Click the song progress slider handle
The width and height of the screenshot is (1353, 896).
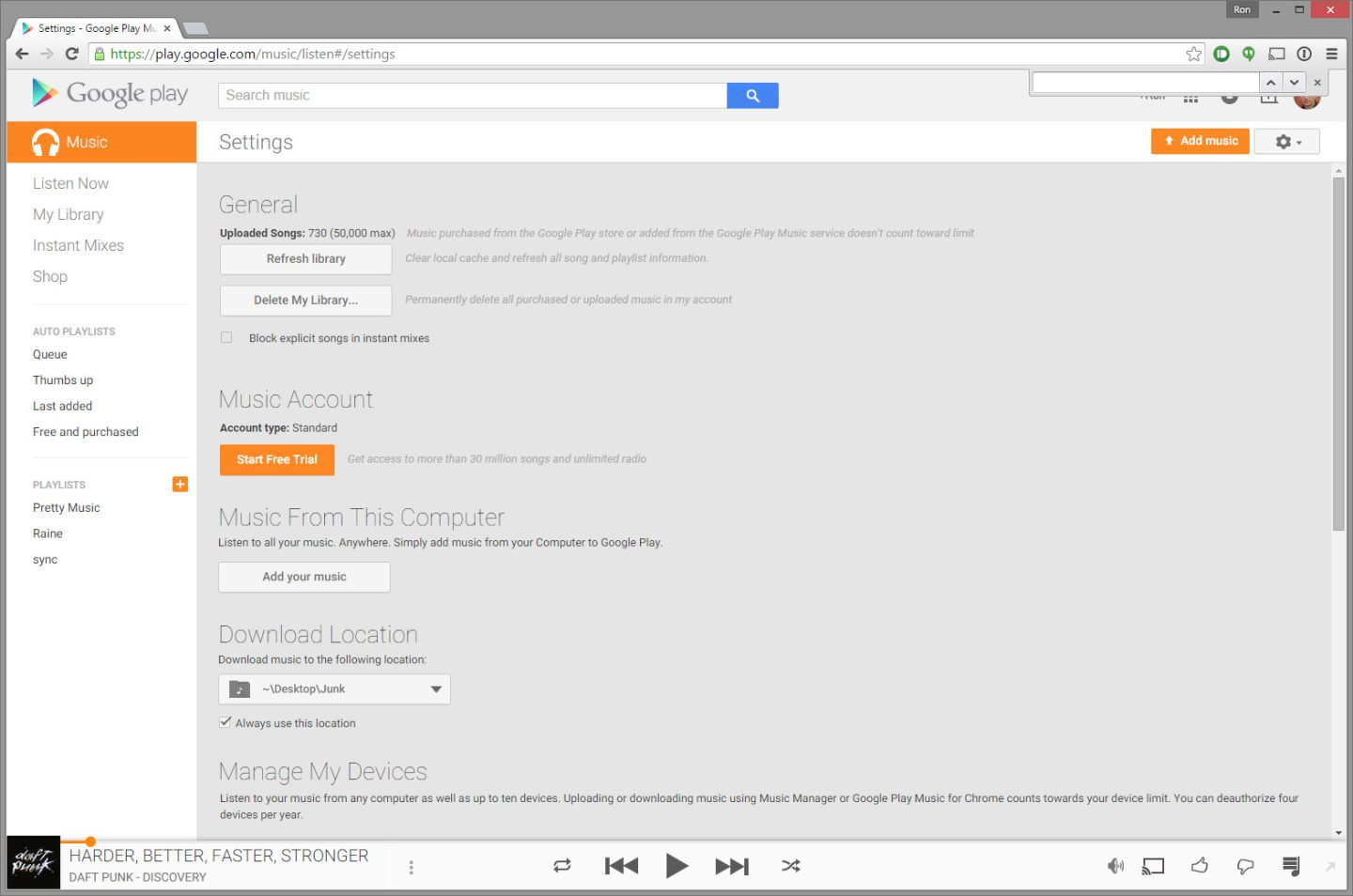pos(90,841)
